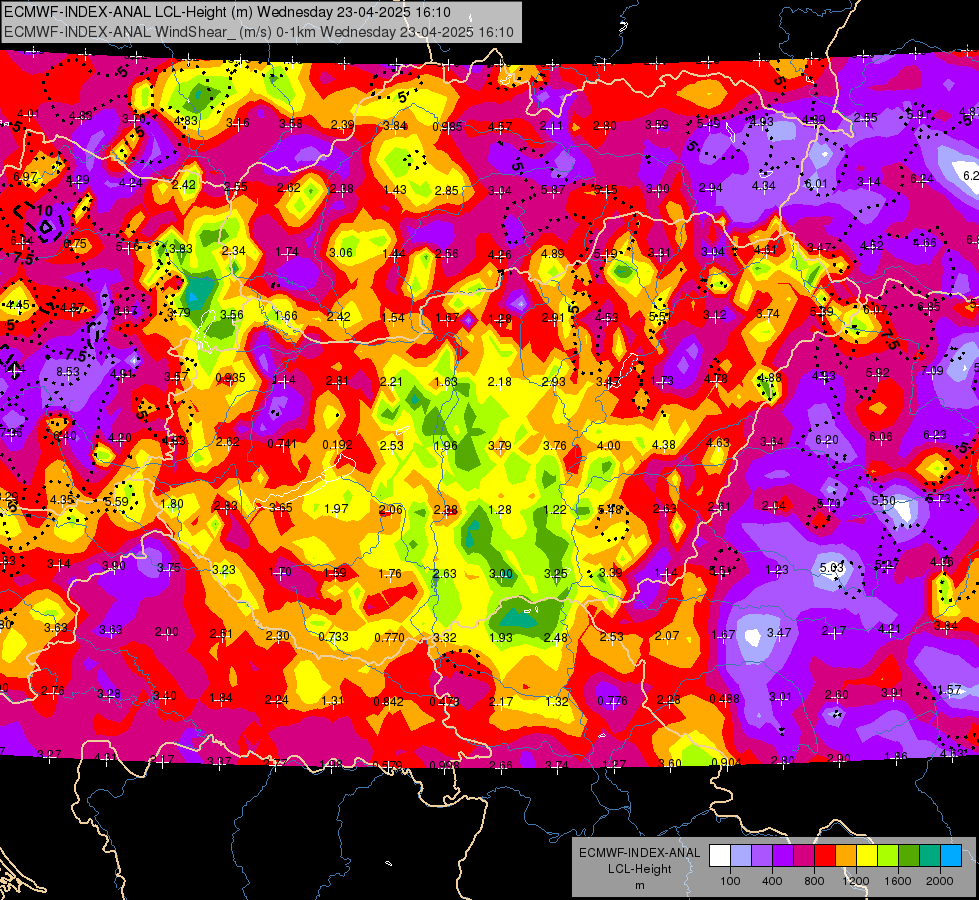Click the wind shear value 2.21
The width and height of the screenshot is (979, 900).
(391, 382)
